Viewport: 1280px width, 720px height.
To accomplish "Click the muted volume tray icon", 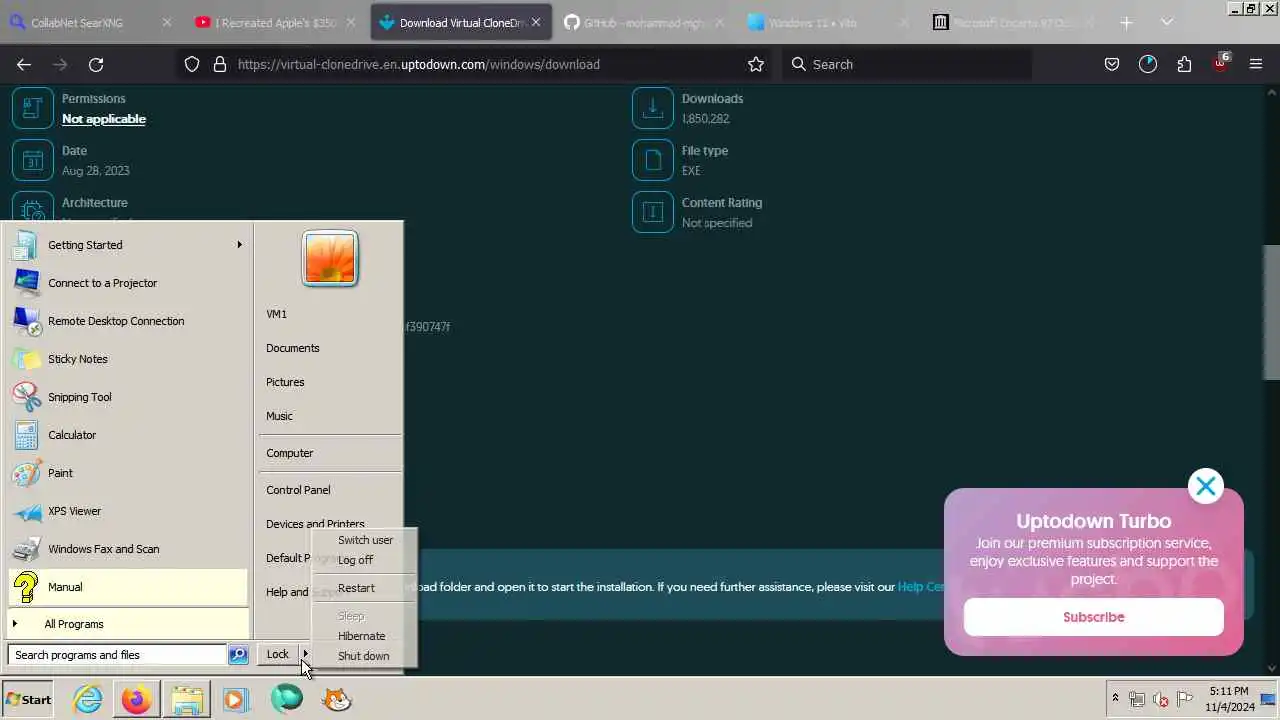I will click(x=1161, y=699).
